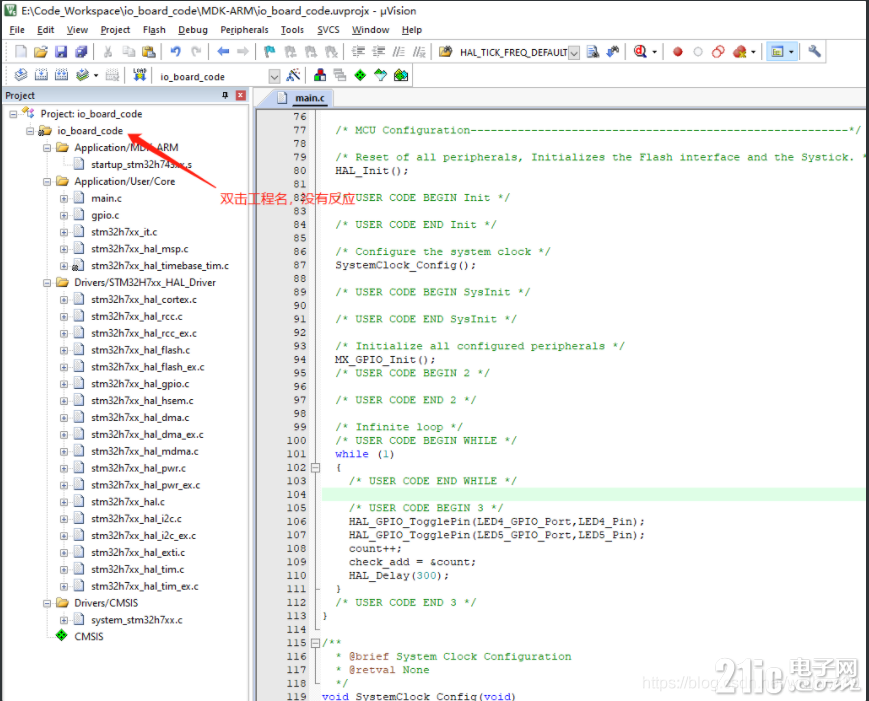
Task: Create a new file with toolbar icon
Action: (21, 52)
